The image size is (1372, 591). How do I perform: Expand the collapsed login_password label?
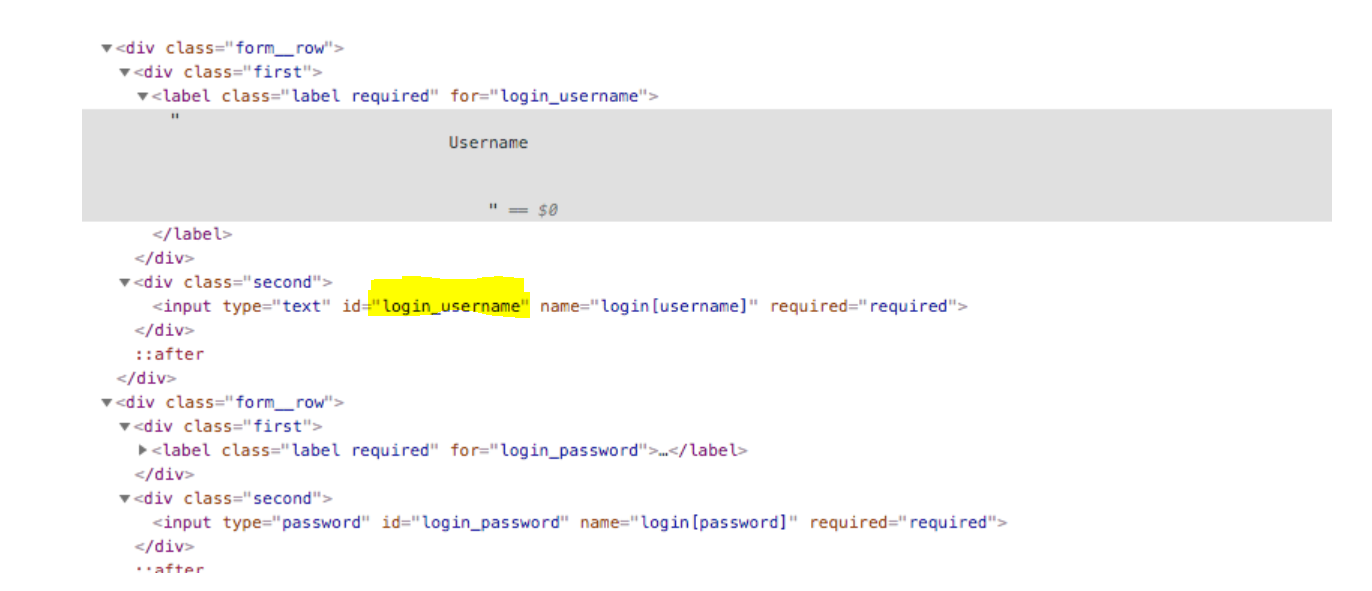143,450
